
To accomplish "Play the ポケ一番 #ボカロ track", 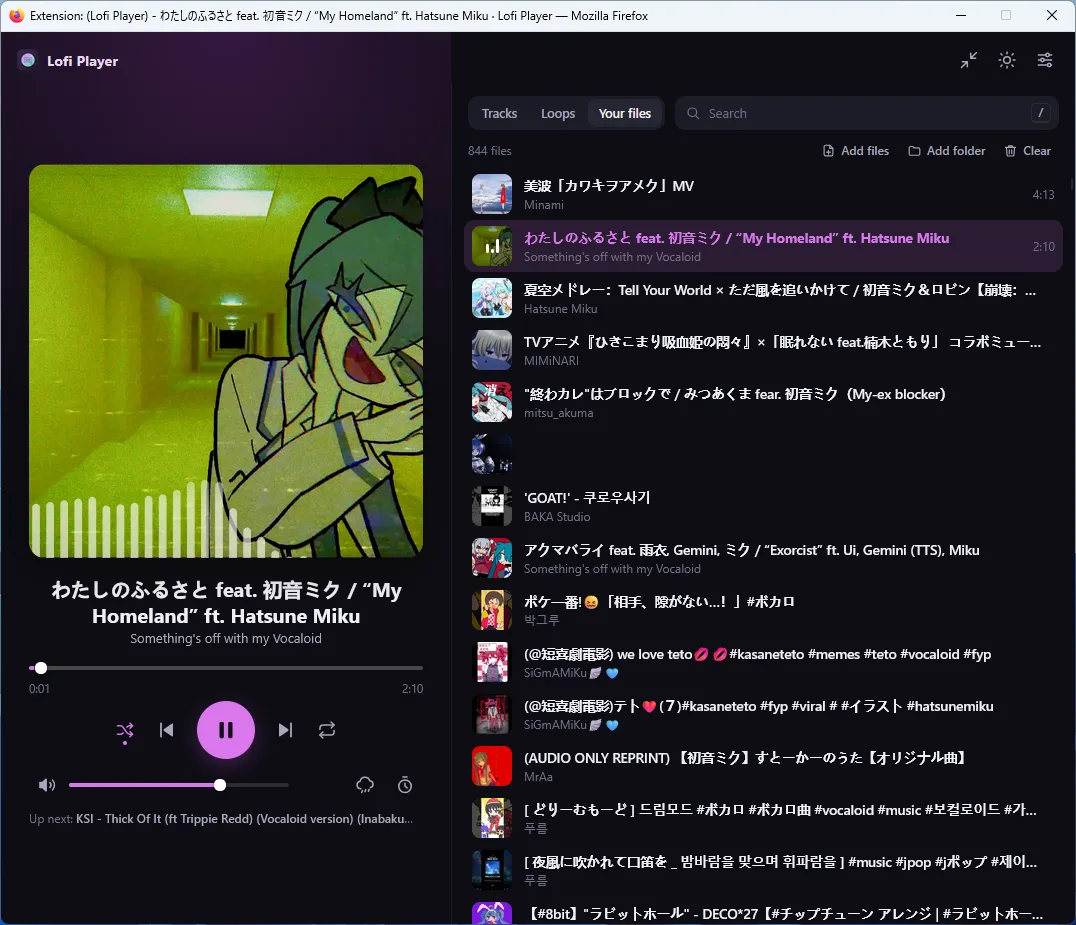I will tap(763, 610).
